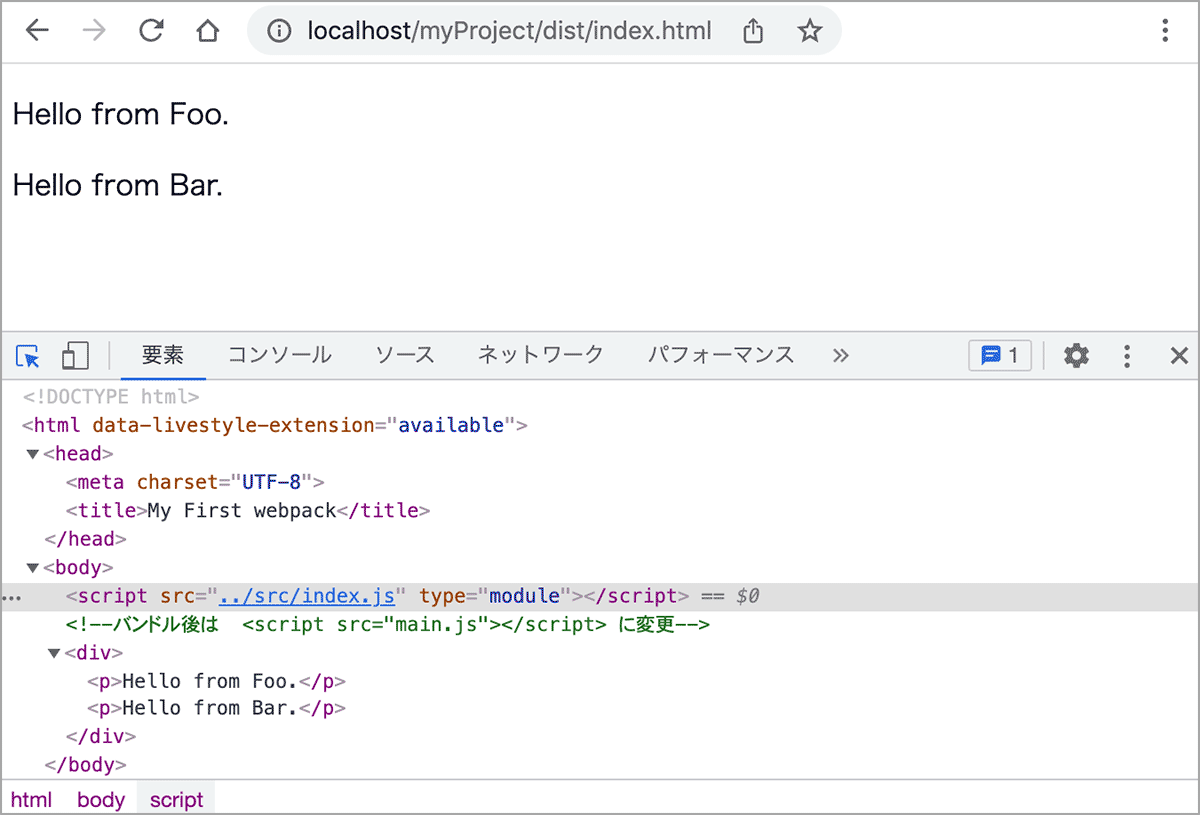Click the page text Hello from Foo.
The image size is (1200, 815).
pos(121,114)
